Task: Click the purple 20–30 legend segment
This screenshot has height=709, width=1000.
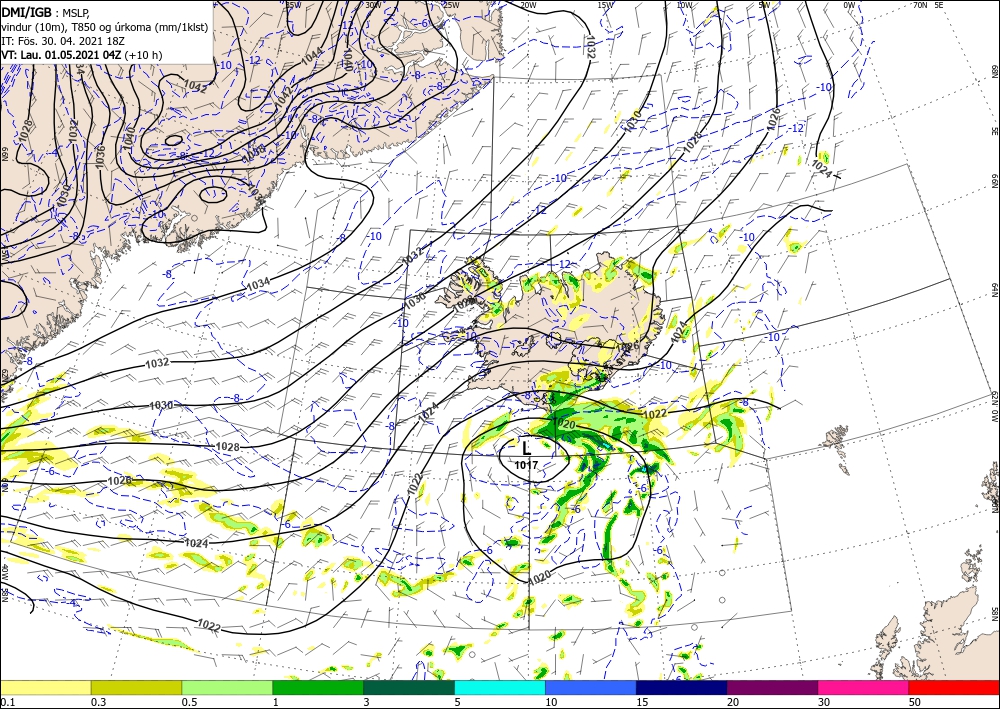Action: click(x=772, y=687)
